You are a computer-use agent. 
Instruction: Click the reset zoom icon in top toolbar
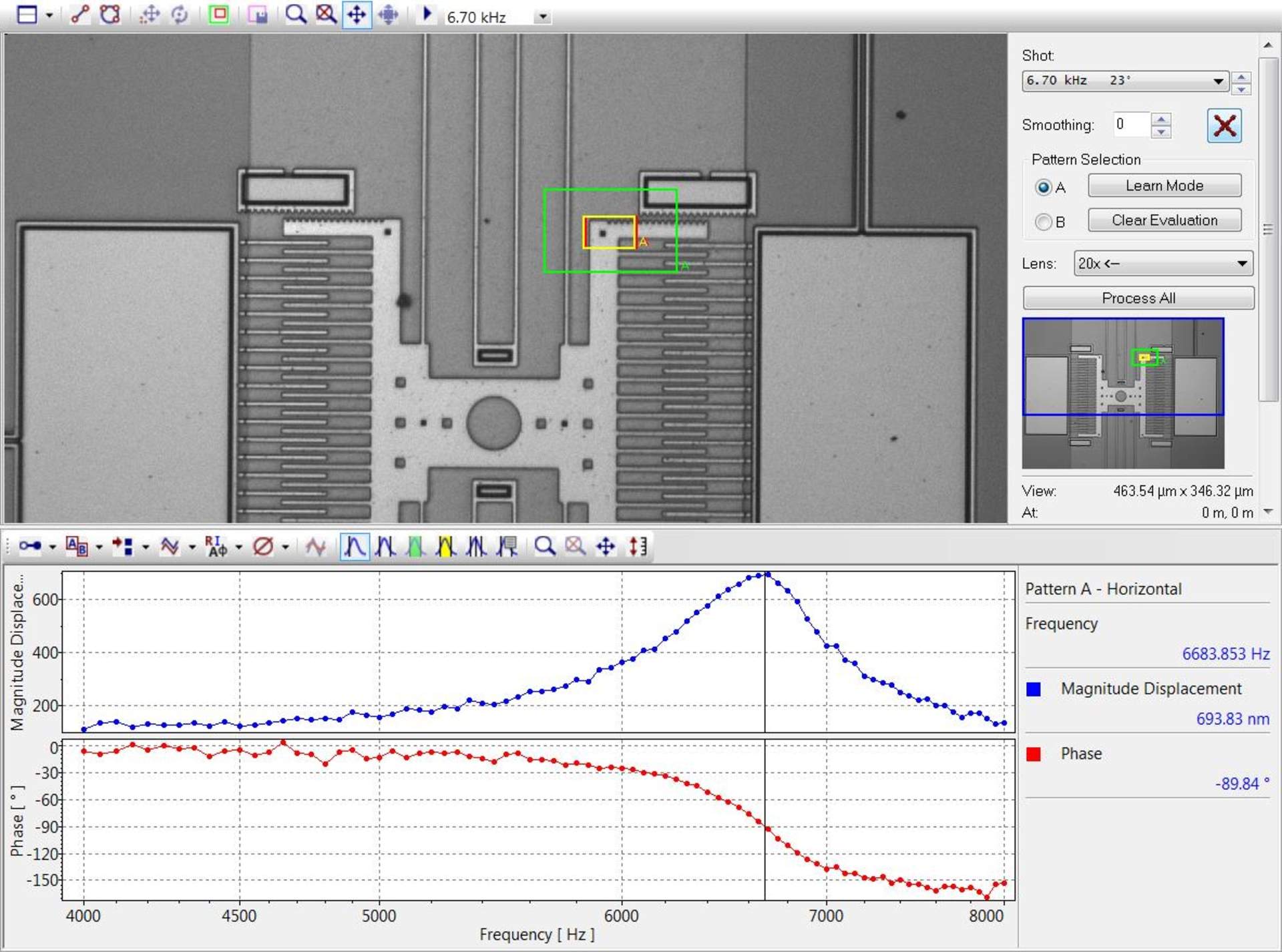coord(326,15)
